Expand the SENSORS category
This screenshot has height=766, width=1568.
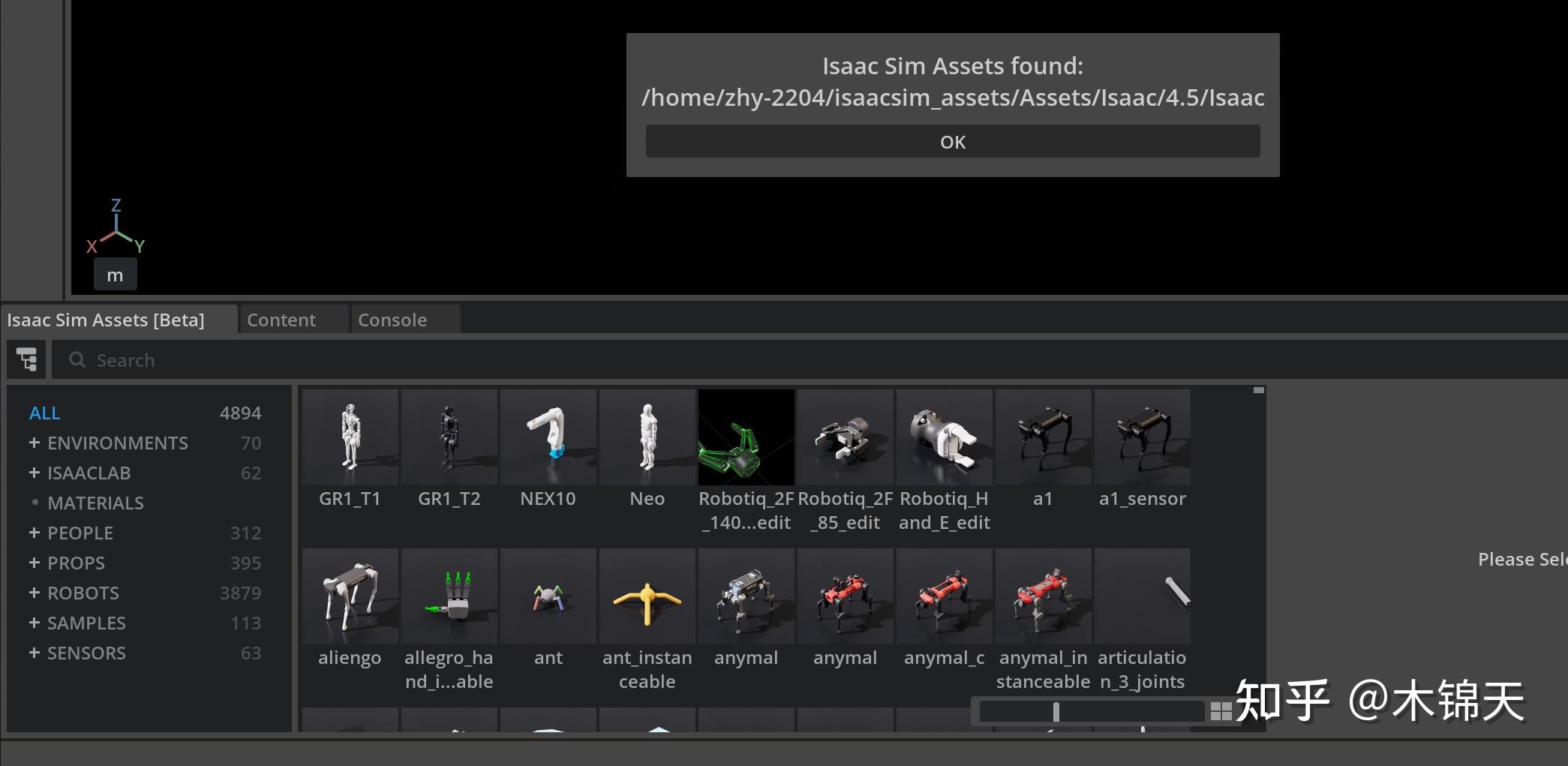pyautogui.click(x=34, y=653)
